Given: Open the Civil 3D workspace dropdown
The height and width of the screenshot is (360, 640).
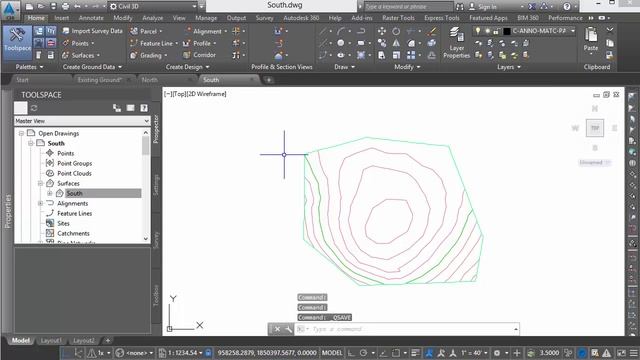Looking at the screenshot, I should point(153,7).
